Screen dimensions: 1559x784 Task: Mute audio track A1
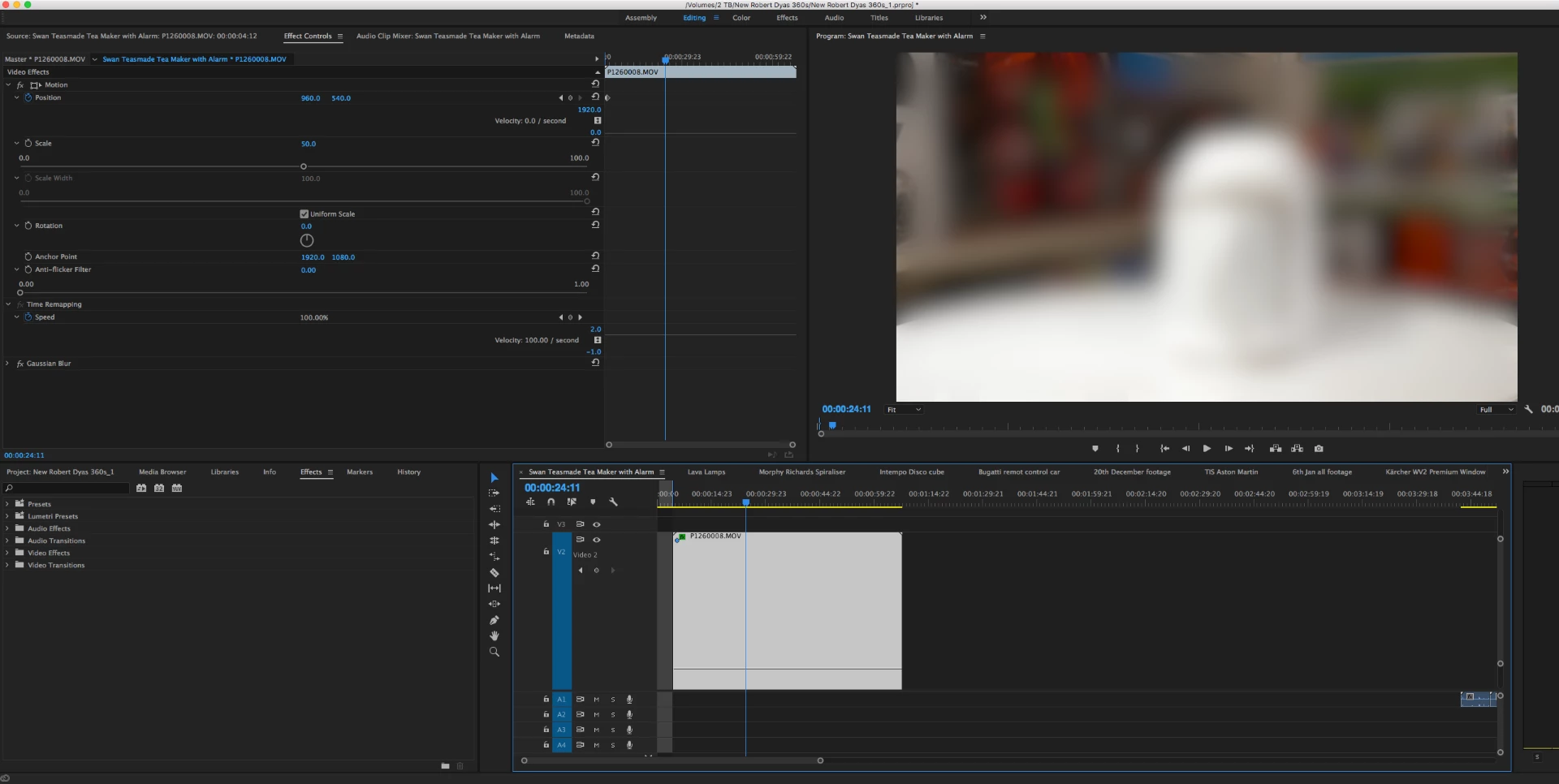click(596, 700)
